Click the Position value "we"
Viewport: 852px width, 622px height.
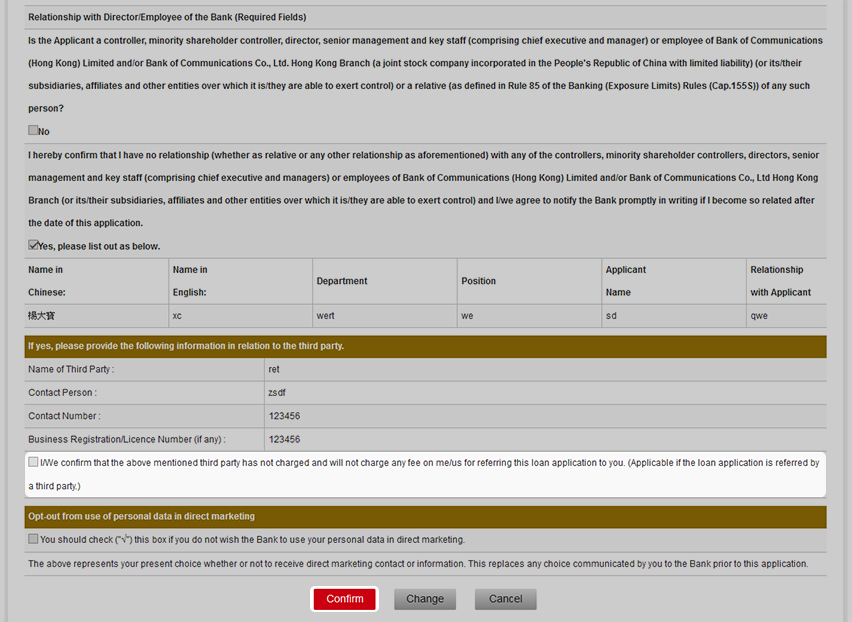467,316
